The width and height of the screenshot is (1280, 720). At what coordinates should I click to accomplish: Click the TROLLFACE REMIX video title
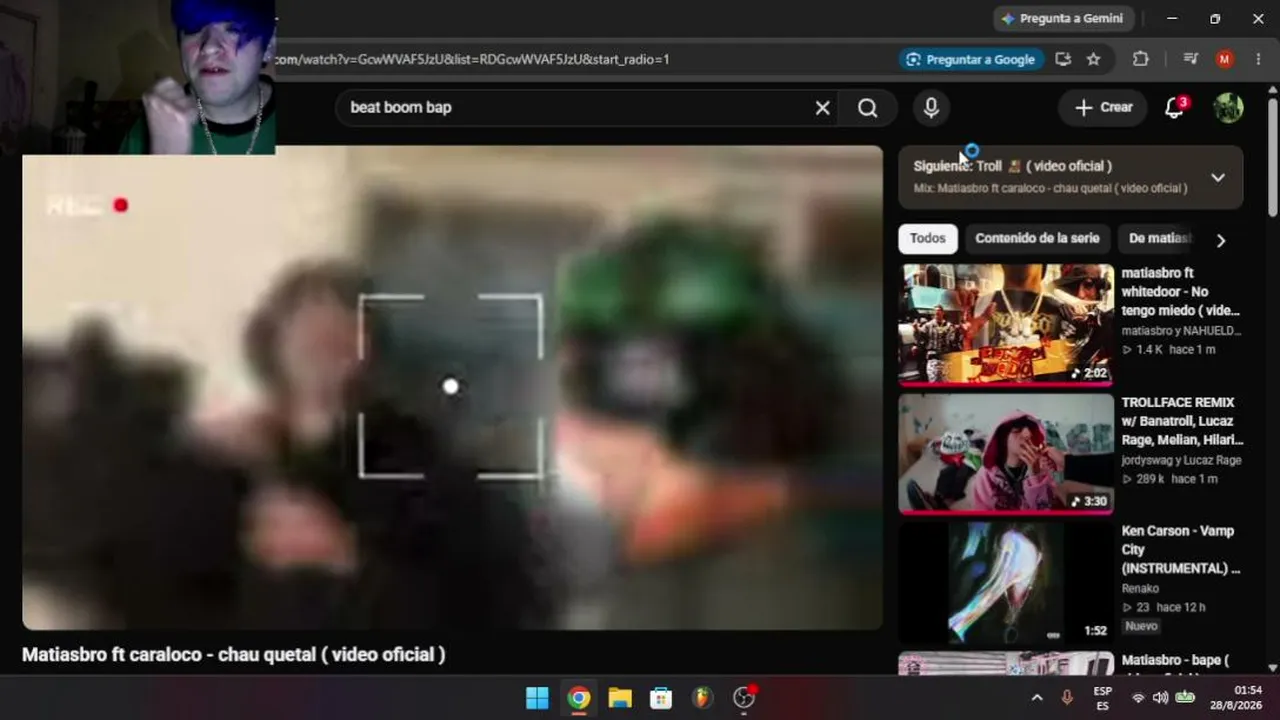(x=1182, y=421)
